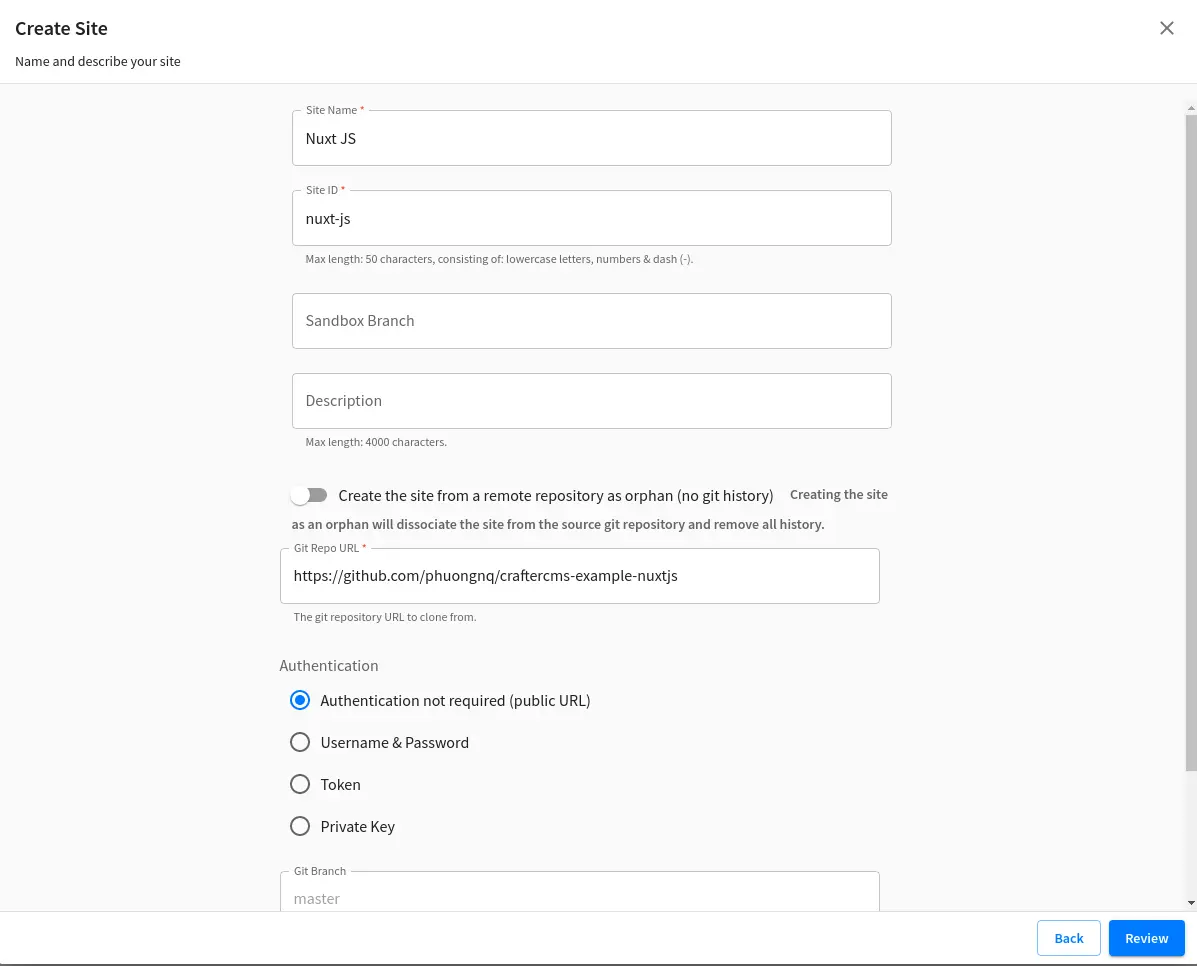Click the scrollbar up arrow
1197x966 pixels.
point(1190,106)
